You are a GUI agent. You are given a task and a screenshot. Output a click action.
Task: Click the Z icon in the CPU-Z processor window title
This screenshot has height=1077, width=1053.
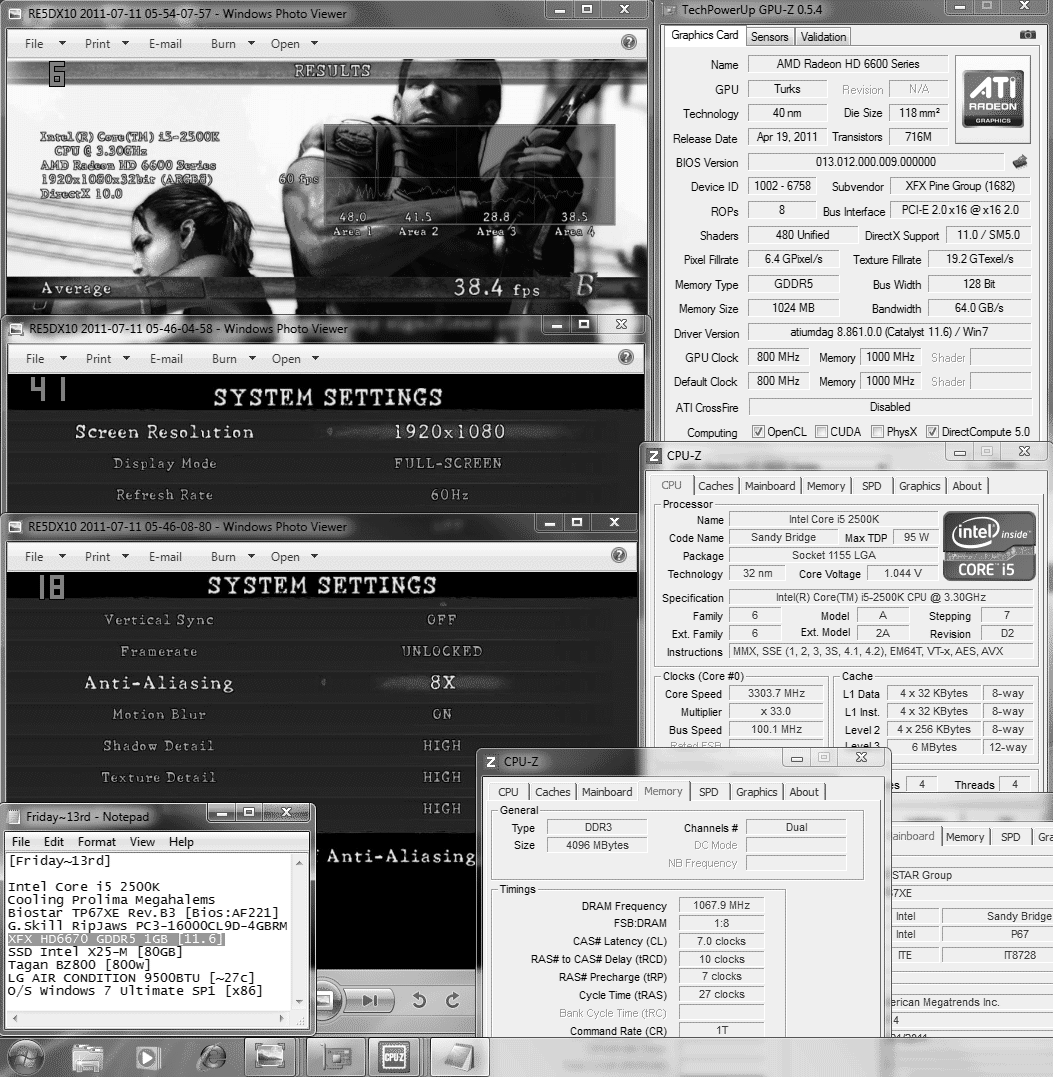point(655,455)
